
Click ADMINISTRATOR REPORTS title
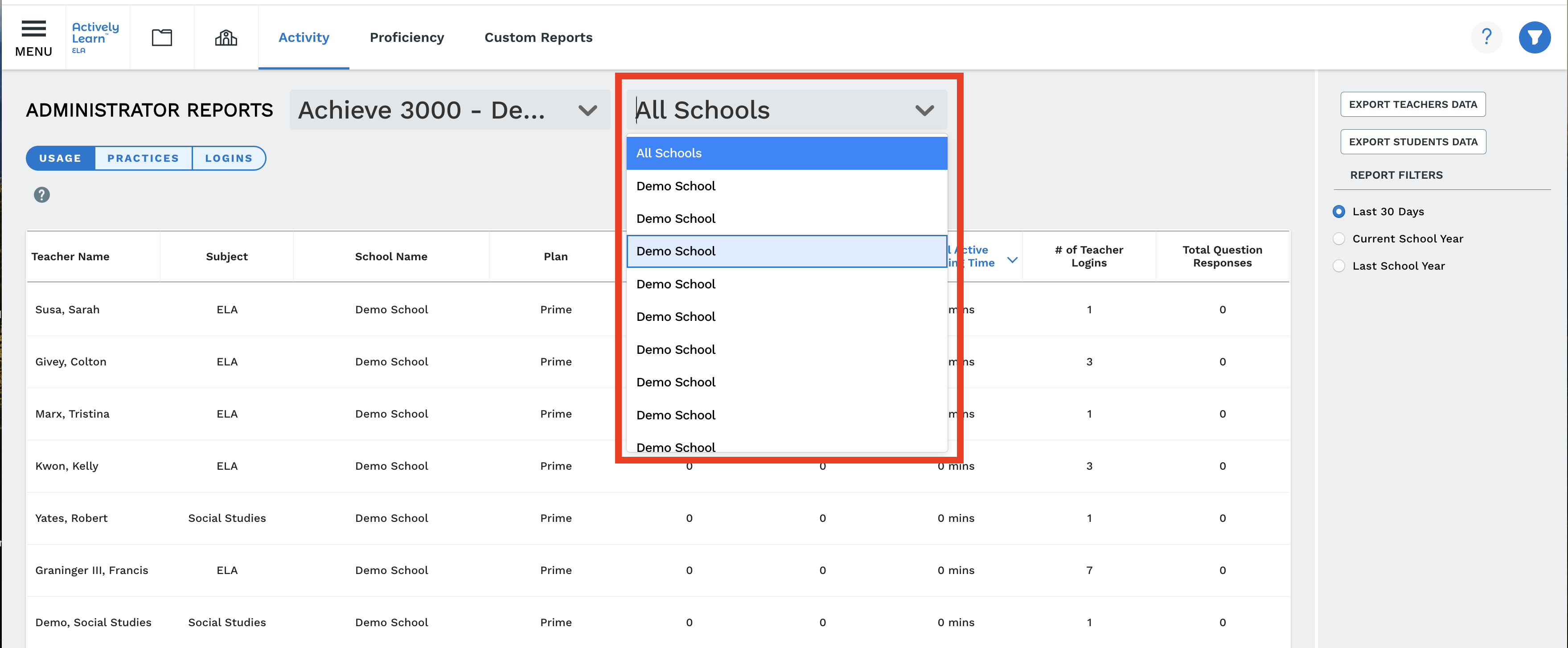[x=149, y=110]
